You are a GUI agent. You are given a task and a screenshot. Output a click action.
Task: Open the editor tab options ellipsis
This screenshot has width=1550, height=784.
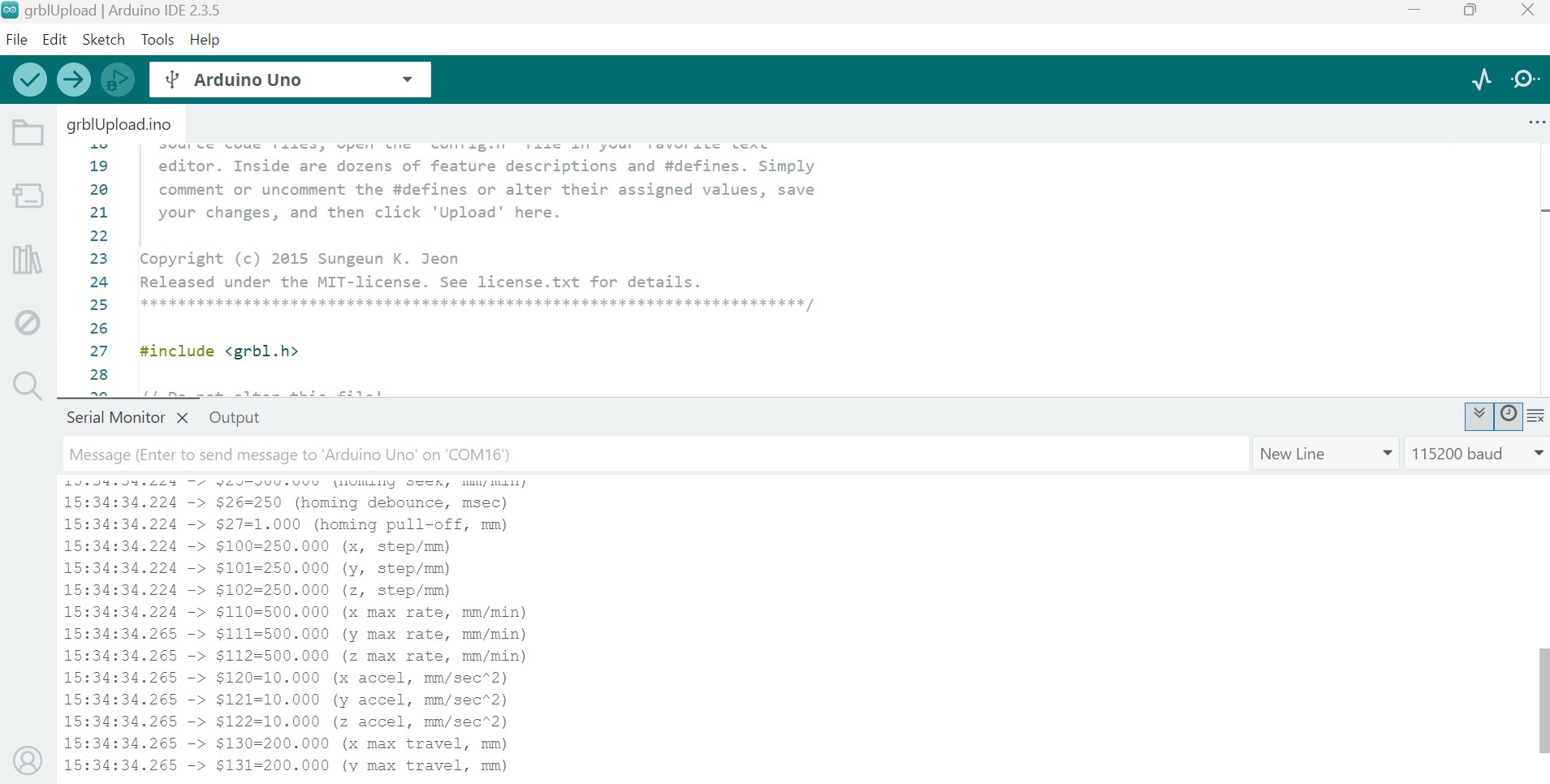tap(1536, 123)
